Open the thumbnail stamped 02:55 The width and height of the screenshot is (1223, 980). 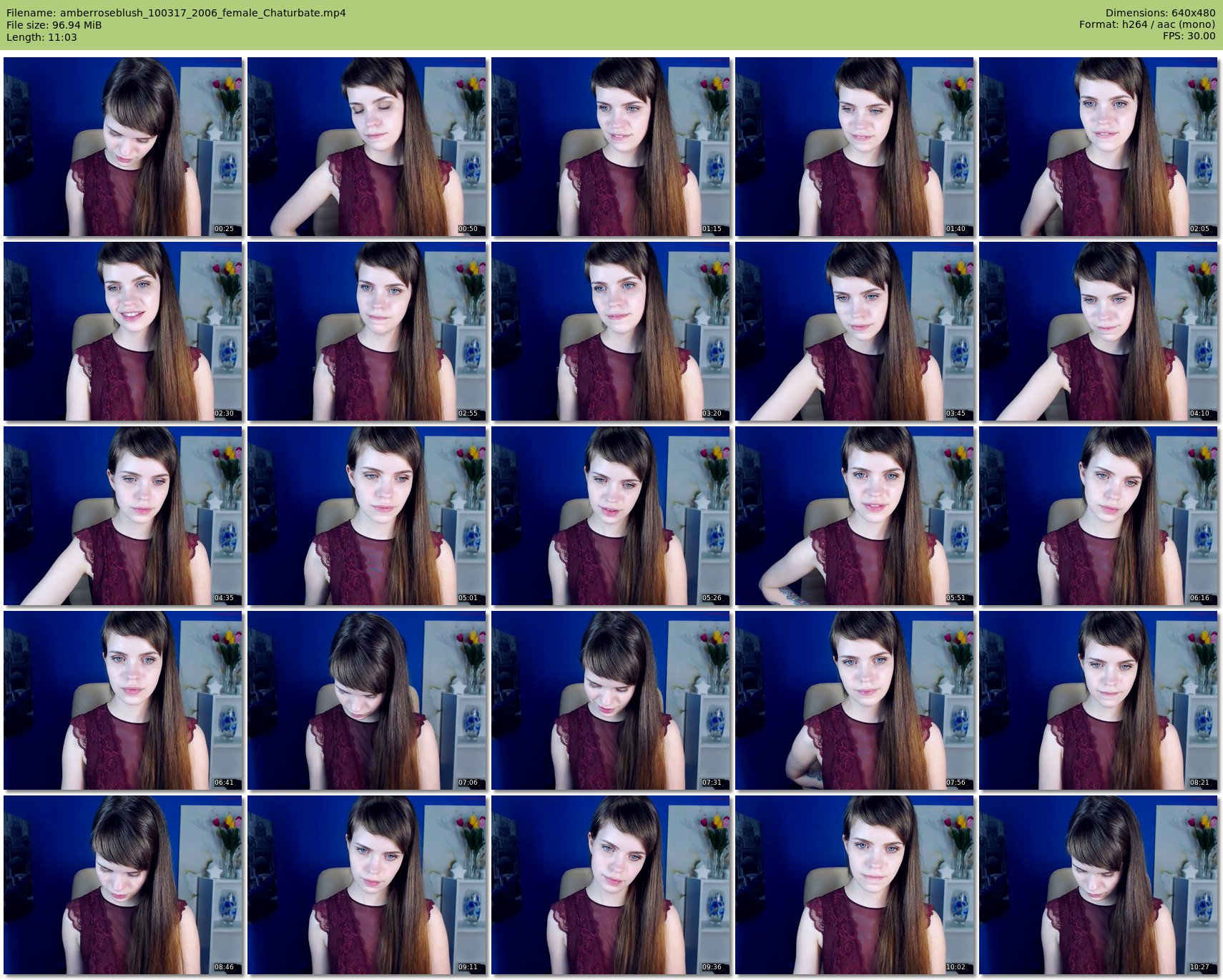pos(367,331)
